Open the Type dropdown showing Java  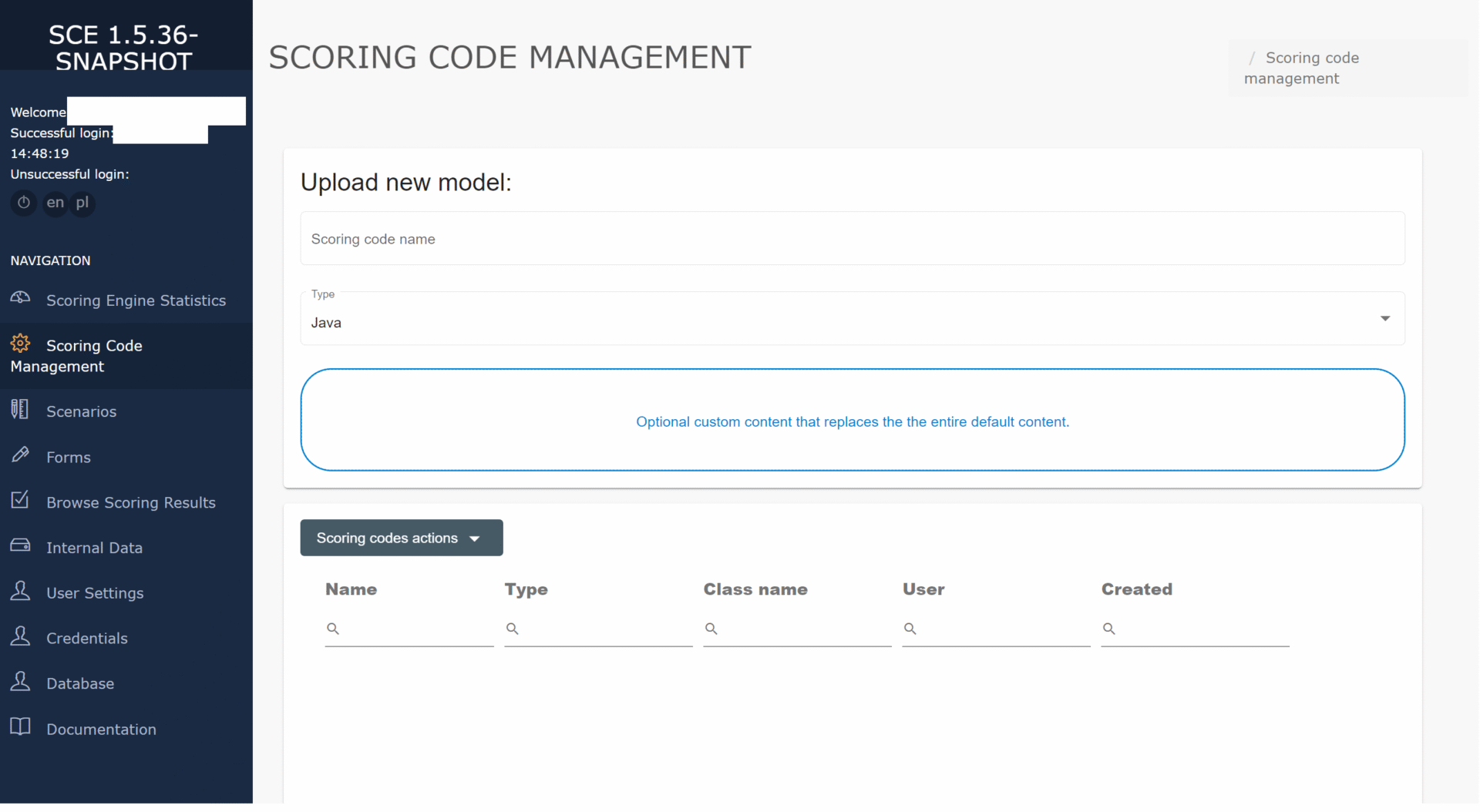[x=852, y=319]
